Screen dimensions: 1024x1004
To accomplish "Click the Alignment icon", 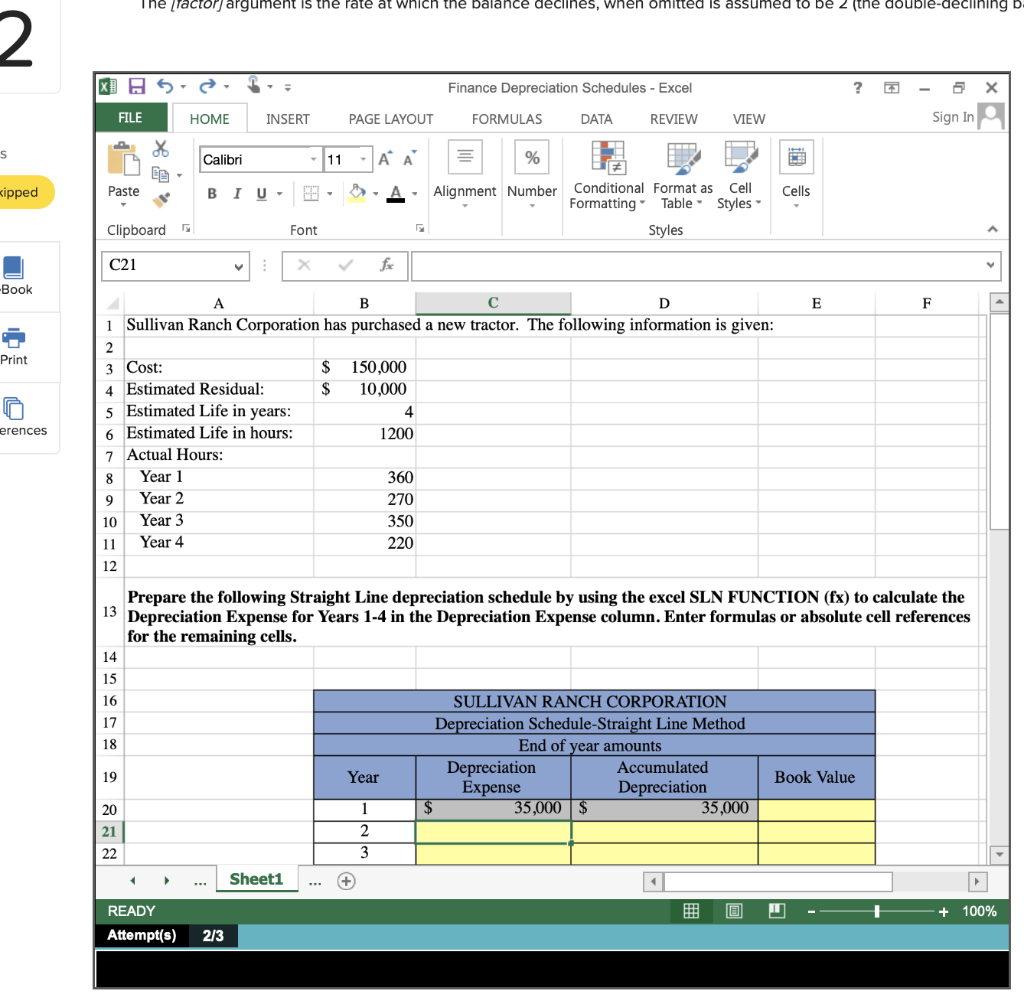I will [465, 157].
